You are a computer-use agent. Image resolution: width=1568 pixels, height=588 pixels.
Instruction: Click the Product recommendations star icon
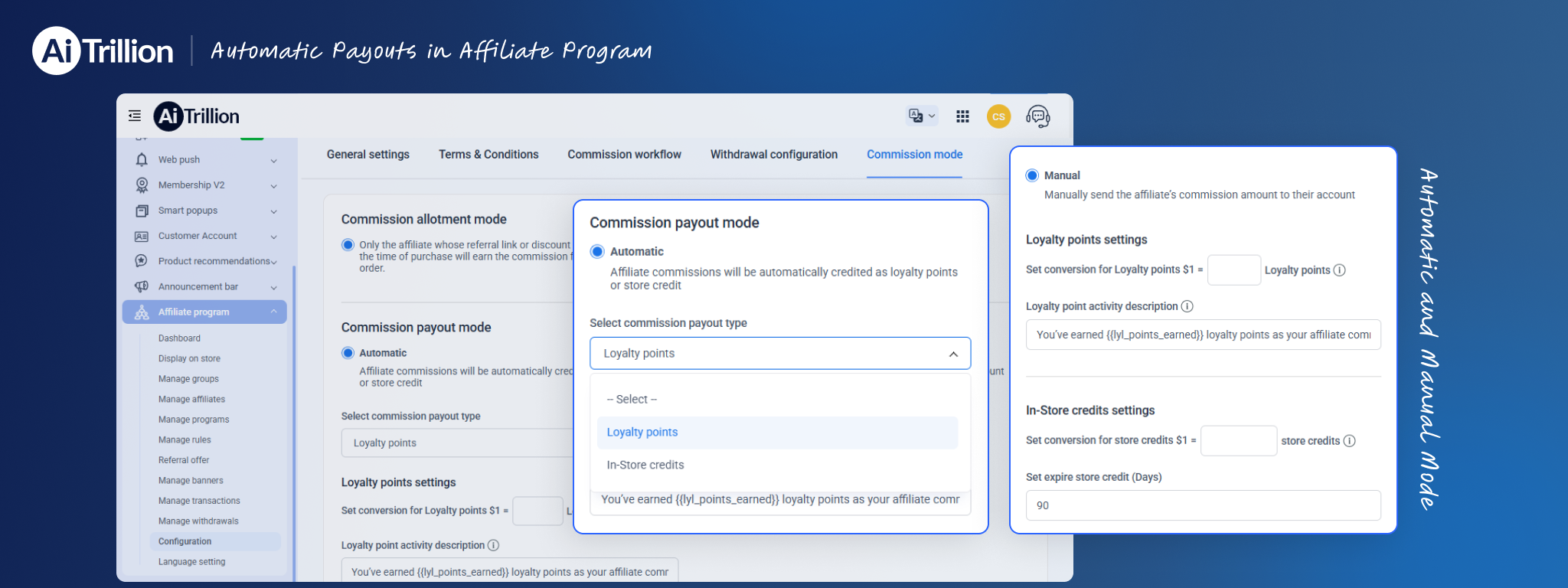pyautogui.click(x=142, y=261)
